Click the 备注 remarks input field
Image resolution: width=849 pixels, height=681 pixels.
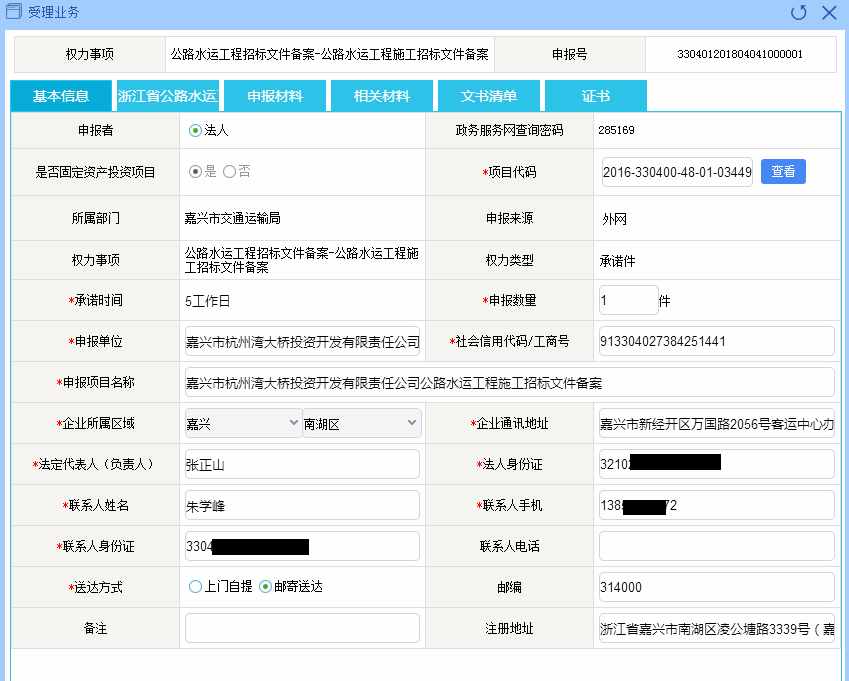[302, 628]
